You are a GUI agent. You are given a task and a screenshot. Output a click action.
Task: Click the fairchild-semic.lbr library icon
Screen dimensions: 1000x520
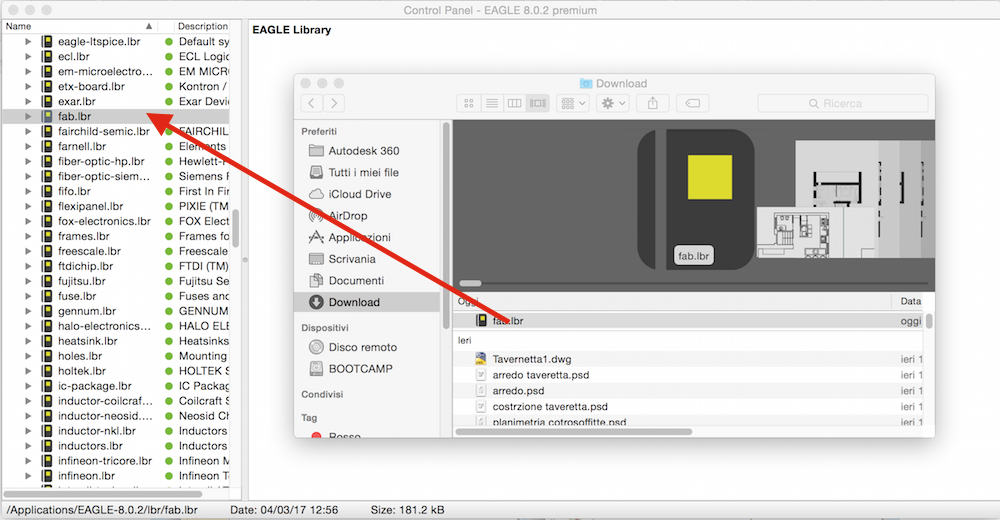pos(47,131)
